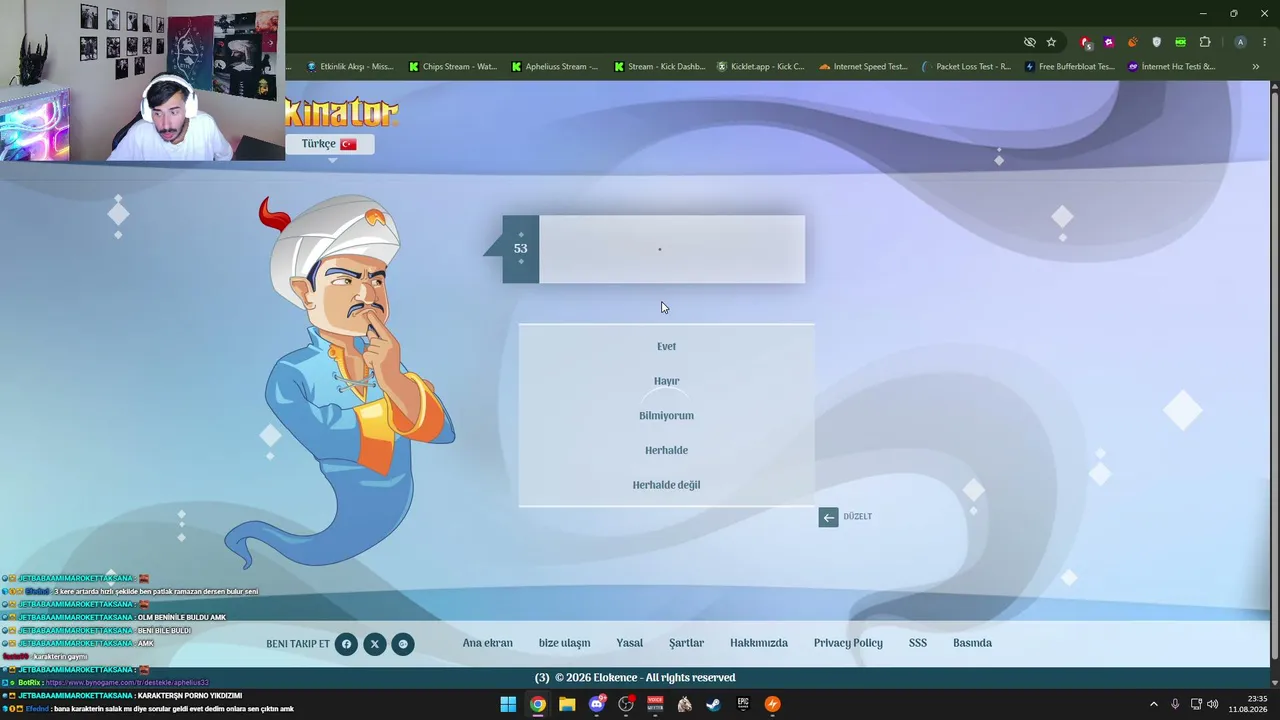Open 'Free Bufferbloat Test' bookmark
The width and height of the screenshot is (1280, 720).
(x=1069, y=67)
